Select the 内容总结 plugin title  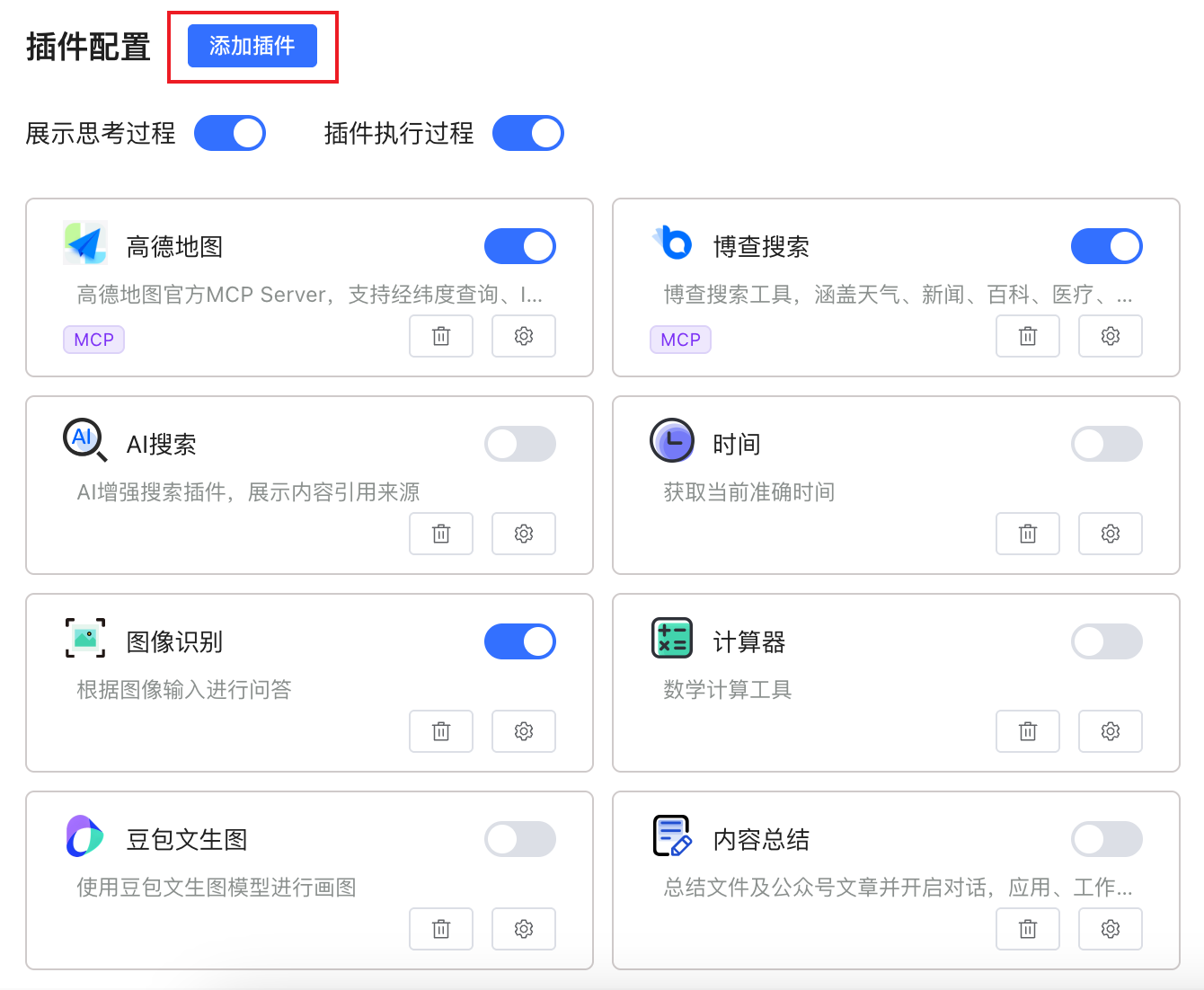coord(761,840)
